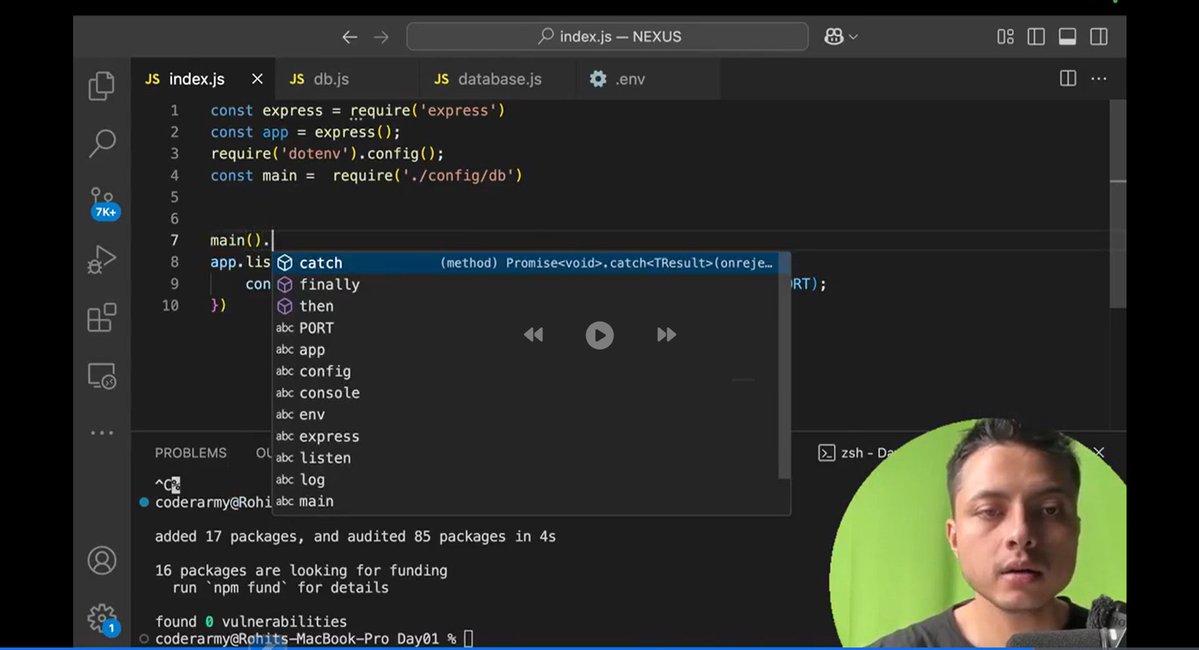Choose the config suggestion
The width and height of the screenshot is (1199, 650).
(525, 371)
